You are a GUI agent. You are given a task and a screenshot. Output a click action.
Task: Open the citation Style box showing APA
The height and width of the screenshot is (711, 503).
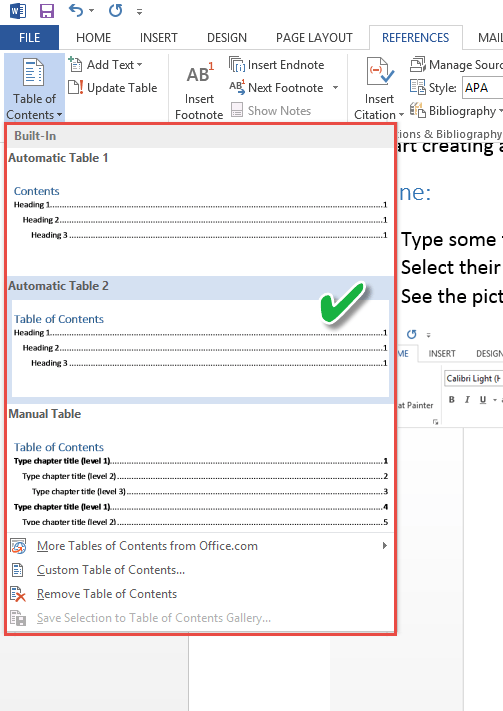point(483,88)
